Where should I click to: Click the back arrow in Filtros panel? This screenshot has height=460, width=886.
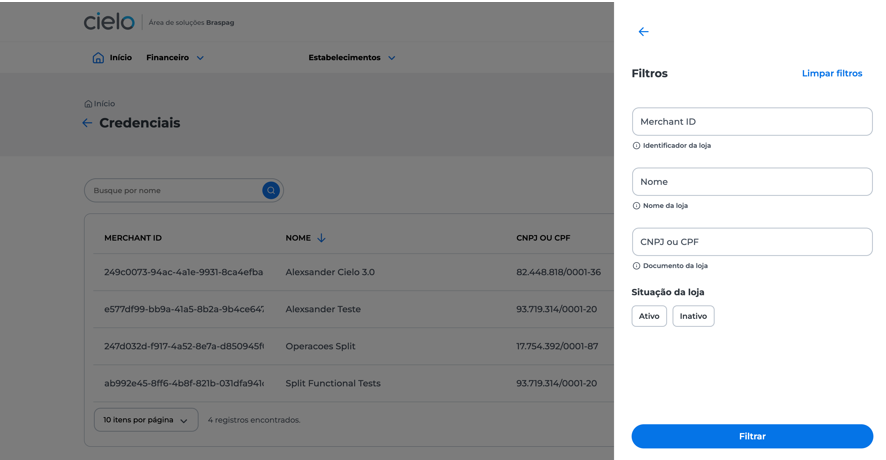643,32
